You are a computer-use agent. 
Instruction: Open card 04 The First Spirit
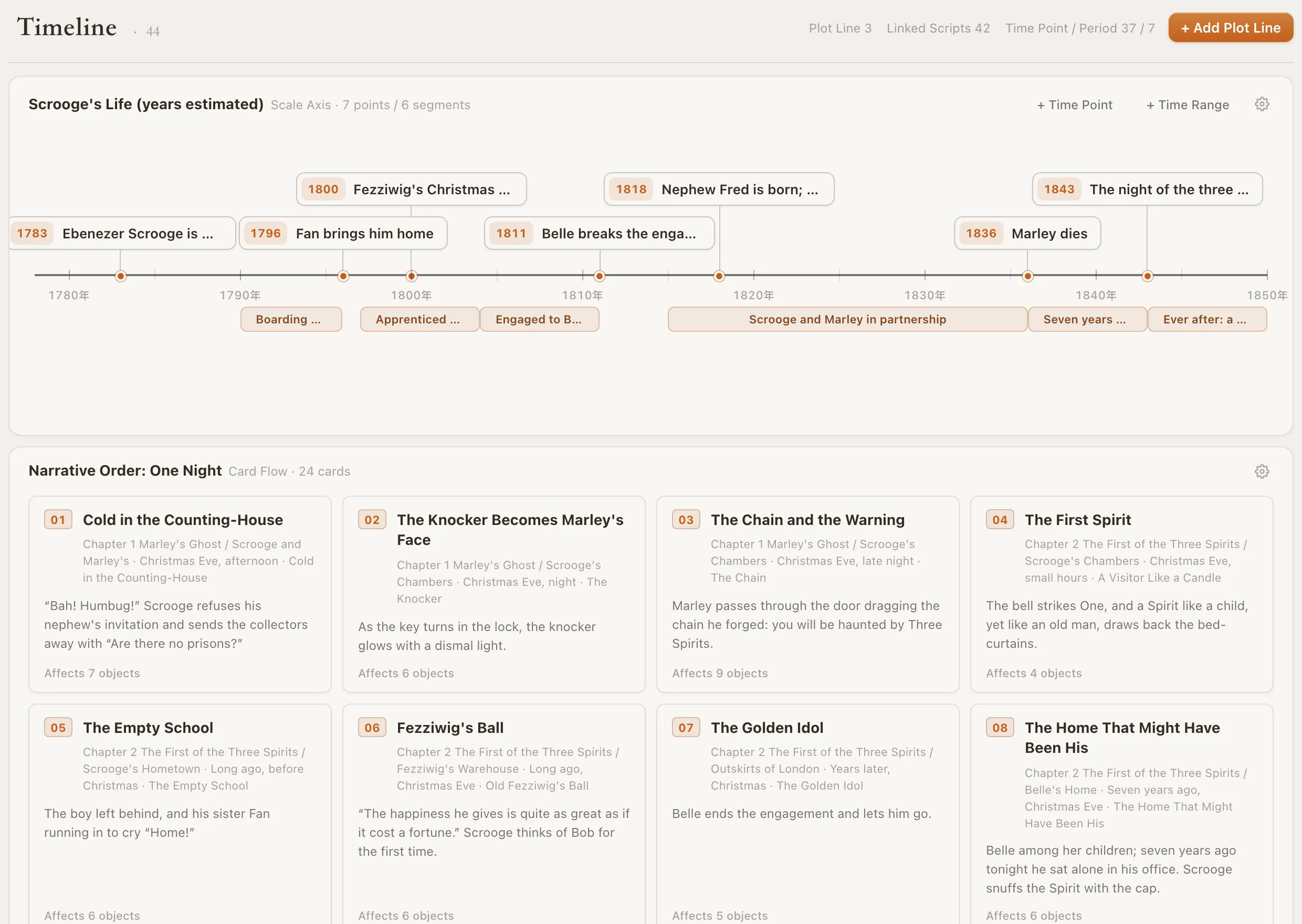[1122, 594]
